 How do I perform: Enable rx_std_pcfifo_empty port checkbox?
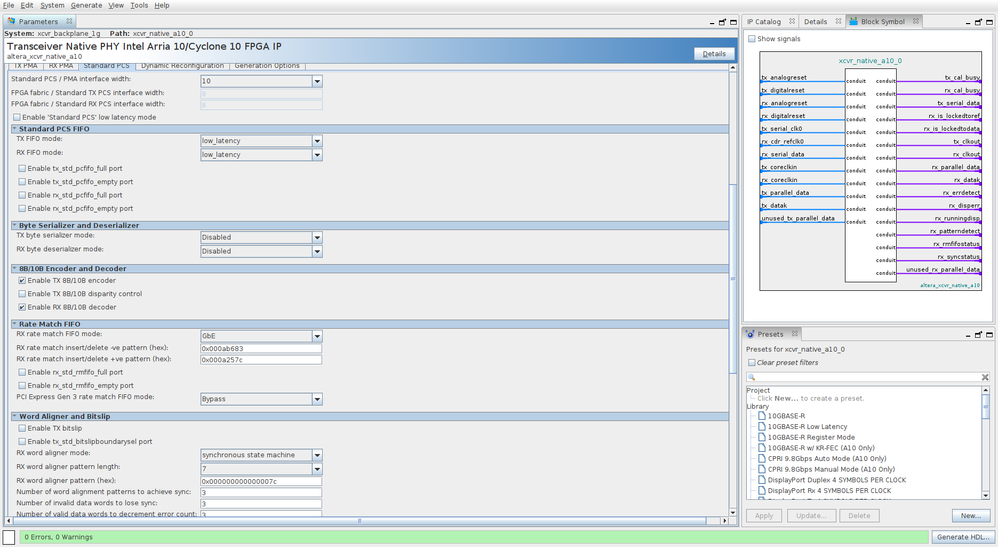click(x=22, y=209)
